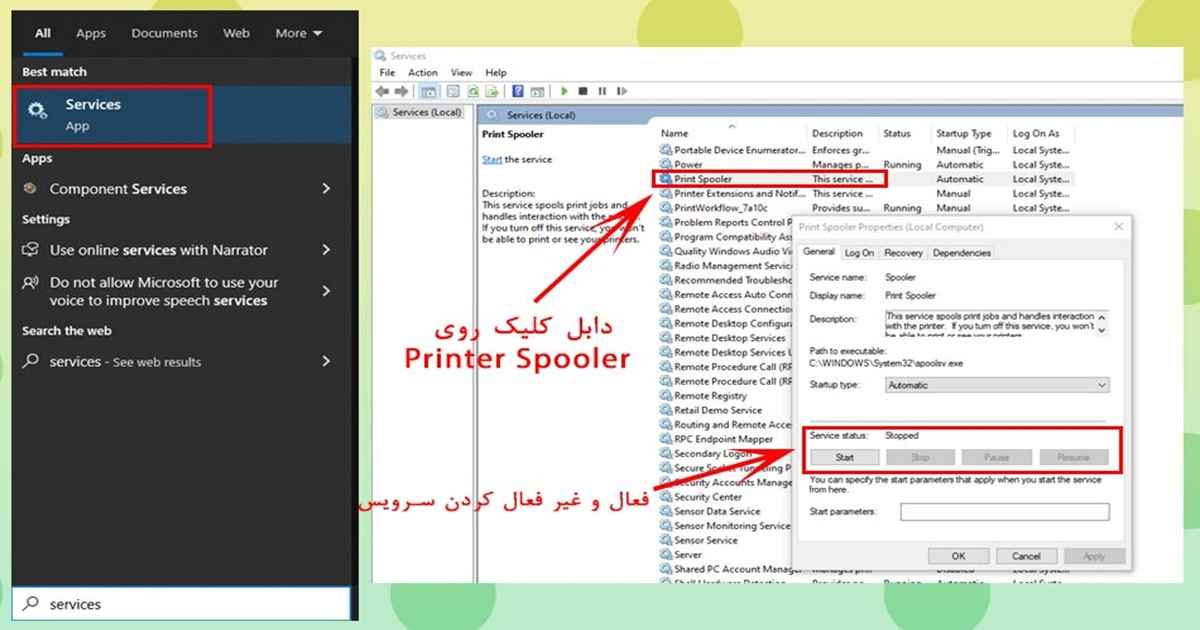
Task: Click the Stop Service square icon
Action: [x=582, y=91]
